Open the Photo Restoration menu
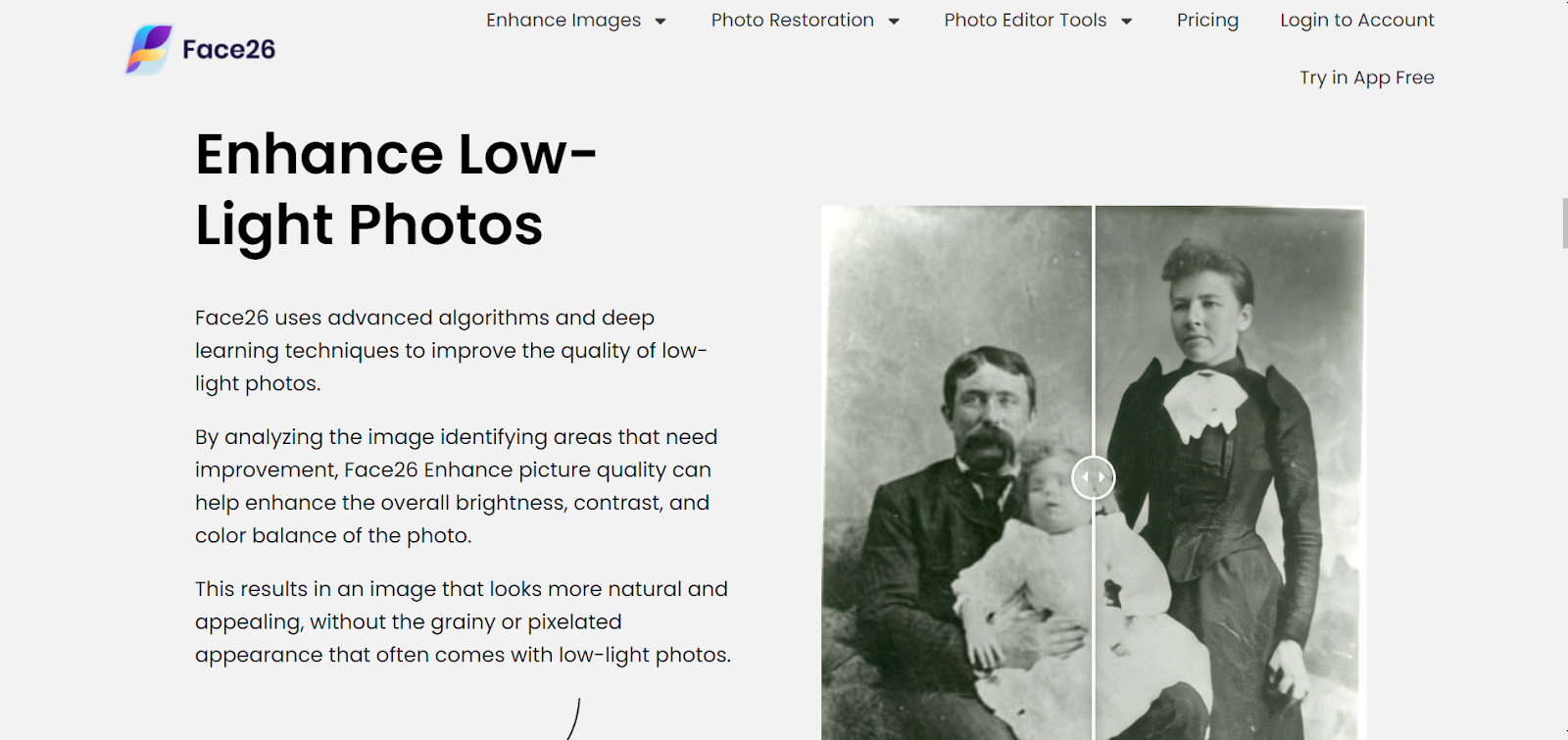Image resolution: width=1568 pixels, height=740 pixels. tap(792, 21)
